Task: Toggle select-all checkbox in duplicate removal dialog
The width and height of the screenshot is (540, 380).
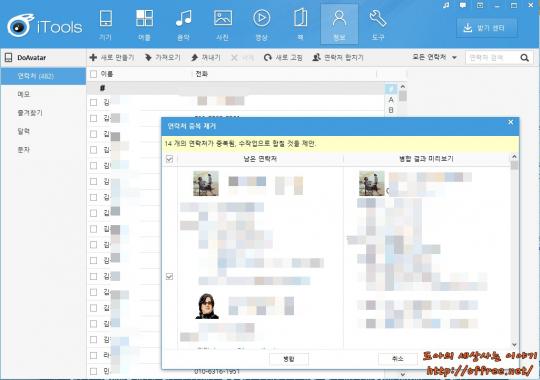Action: [169, 159]
